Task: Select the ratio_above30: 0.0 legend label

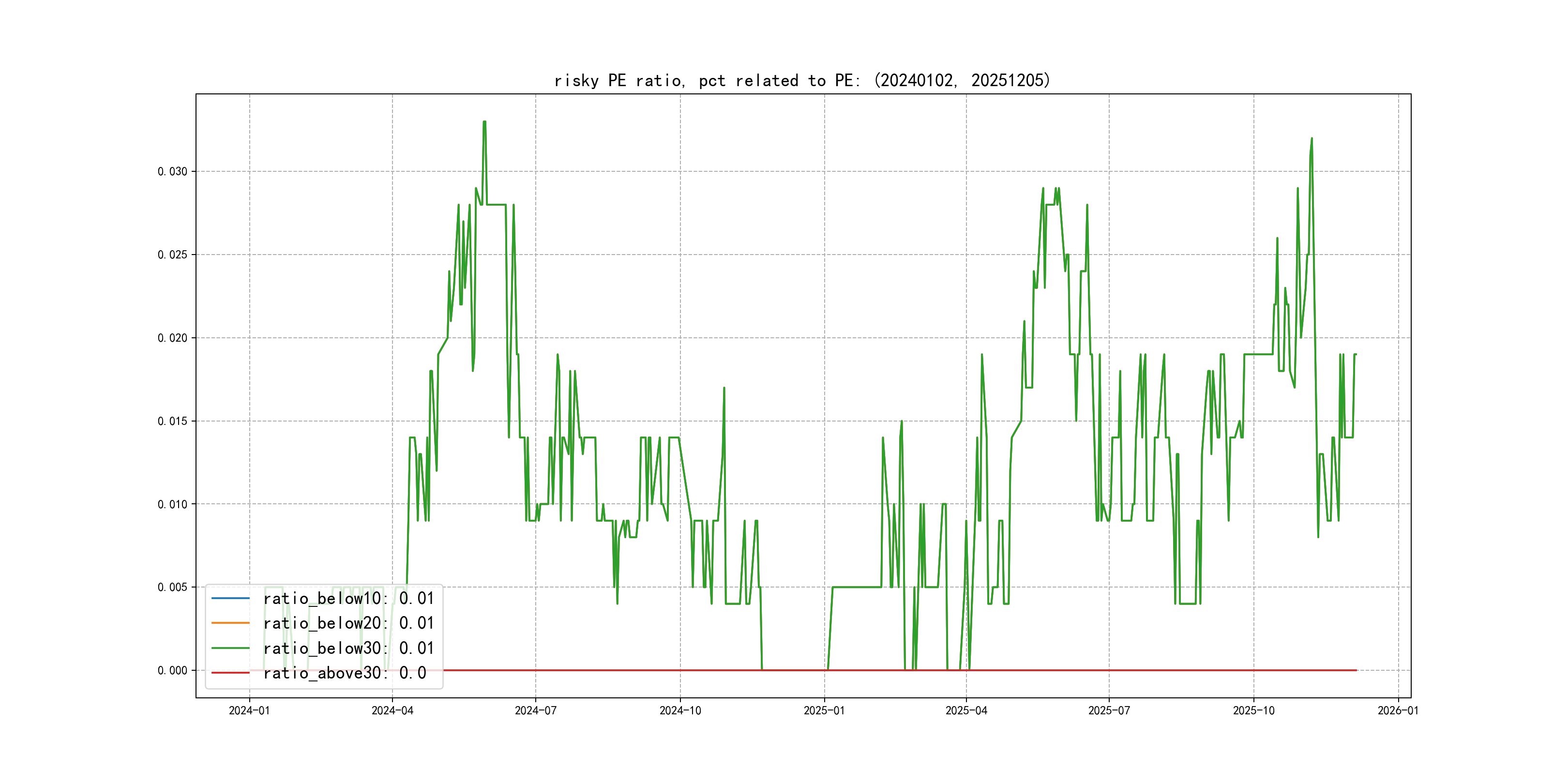Action: coord(345,673)
